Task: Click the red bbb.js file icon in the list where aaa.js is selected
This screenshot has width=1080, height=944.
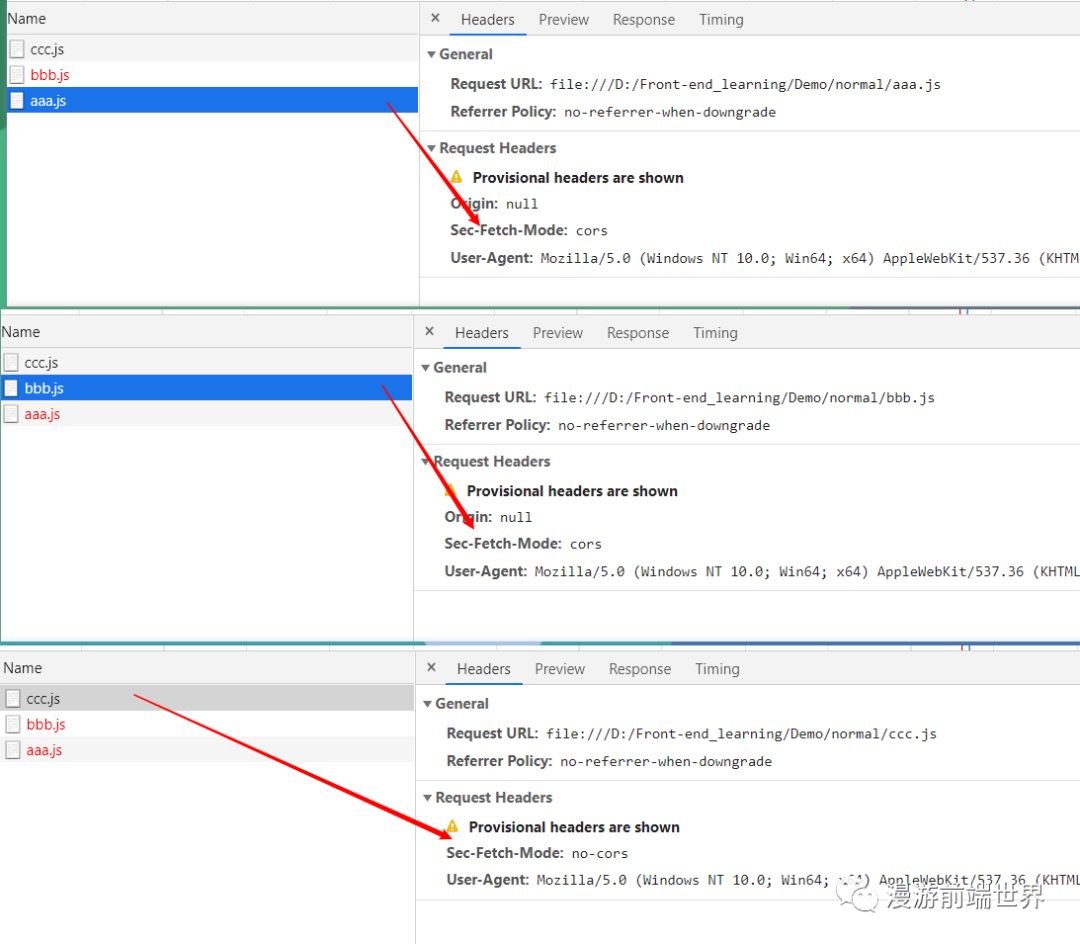Action: (17, 74)
